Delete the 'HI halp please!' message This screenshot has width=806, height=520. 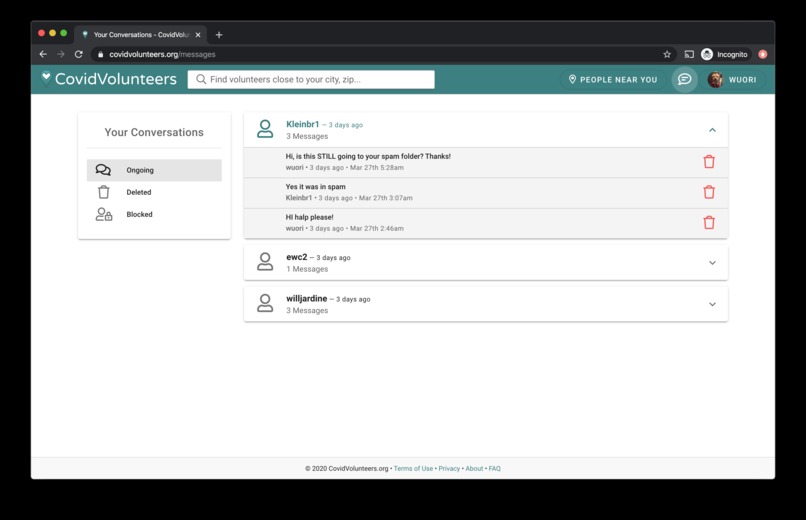709,222
